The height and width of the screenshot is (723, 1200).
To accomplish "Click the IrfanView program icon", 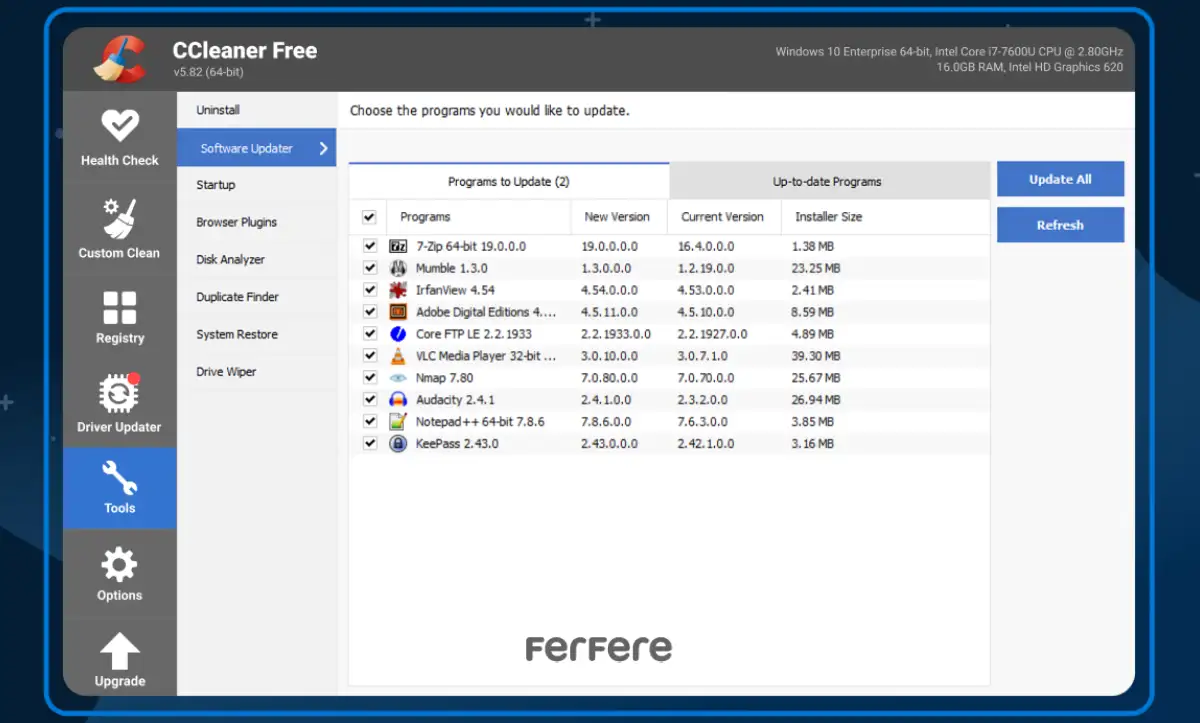I will coord(398,290).
